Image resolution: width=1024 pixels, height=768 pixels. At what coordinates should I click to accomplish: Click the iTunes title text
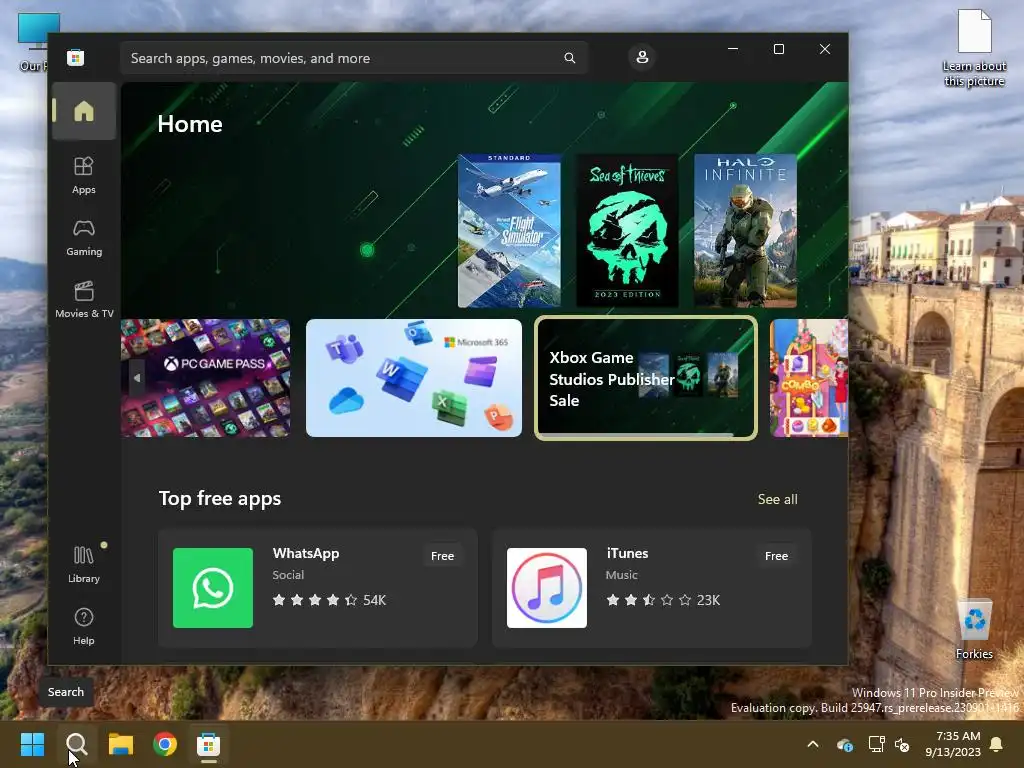coord(627,553)
